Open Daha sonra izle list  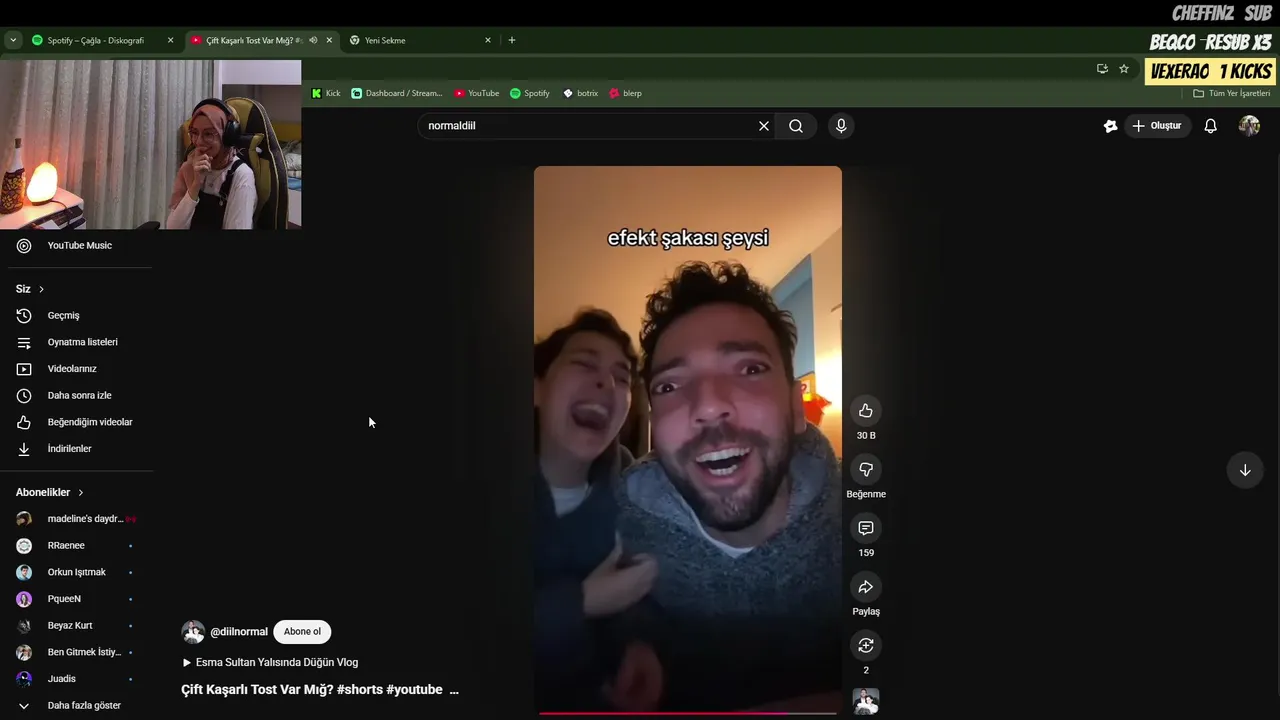pos(78,395)
